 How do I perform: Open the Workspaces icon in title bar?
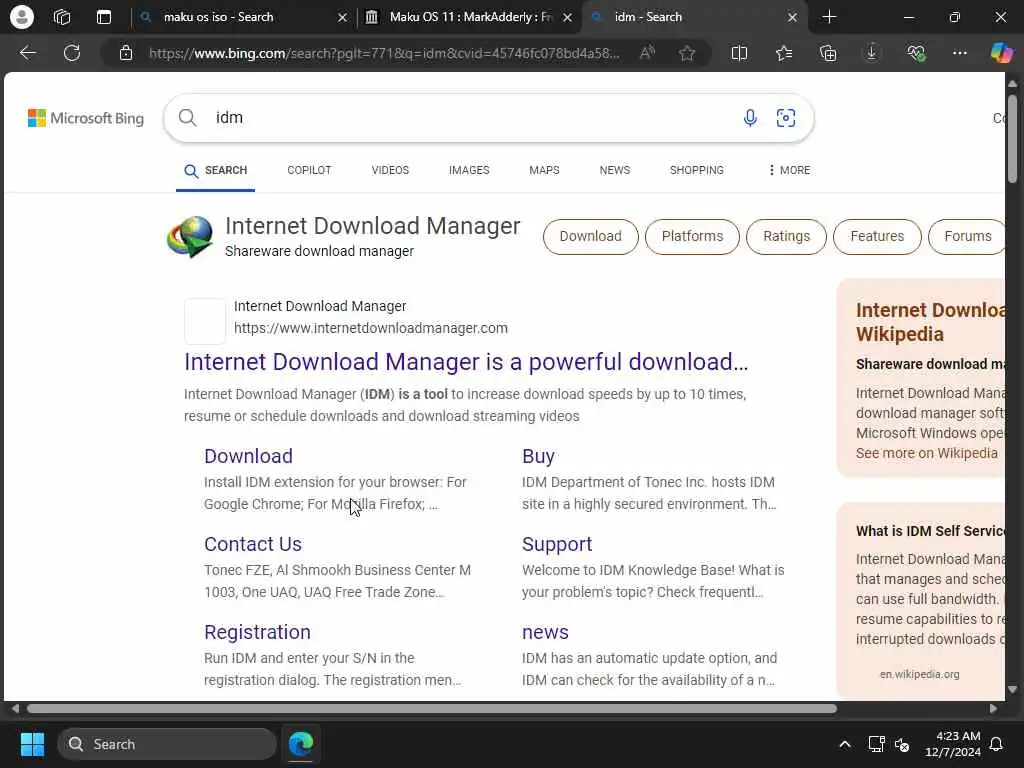point(62,17)
